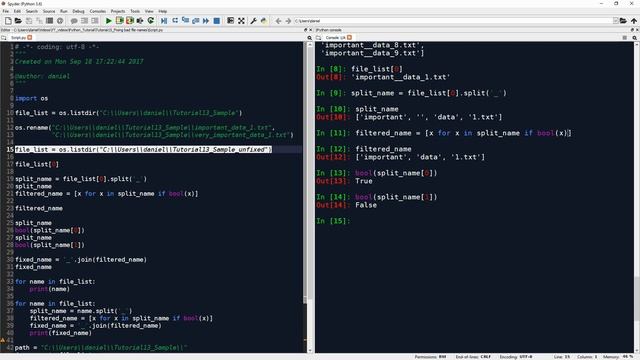Viewport: 640px width, 360px height.
Task: Undock the IPython console pane
Action: (632, 30)
